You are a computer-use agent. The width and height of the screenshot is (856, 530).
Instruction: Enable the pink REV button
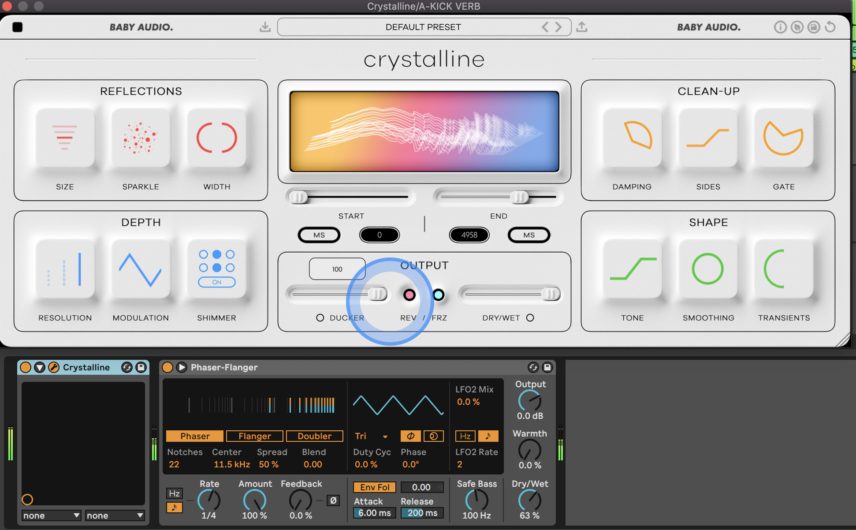pyautogui.click(x=409, y=295)
